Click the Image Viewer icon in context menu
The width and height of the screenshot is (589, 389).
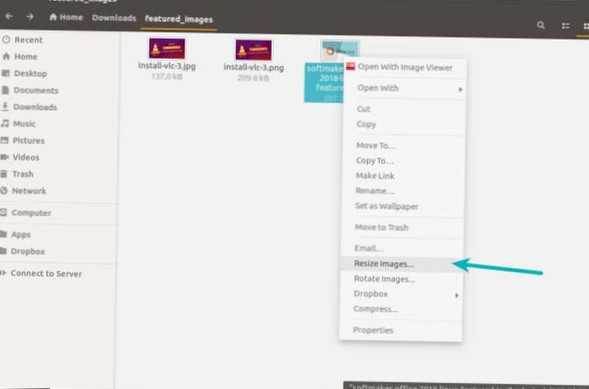pos(350,66)
